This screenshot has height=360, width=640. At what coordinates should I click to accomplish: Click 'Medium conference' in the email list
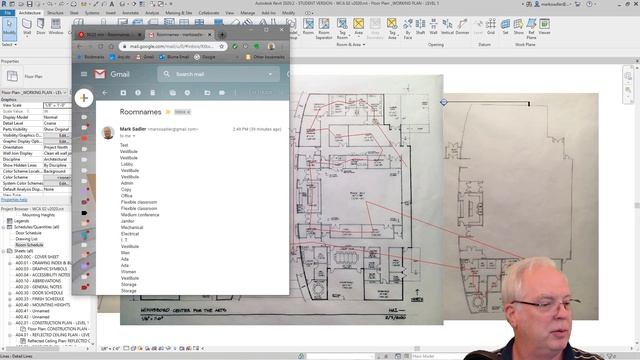(140, 215)
